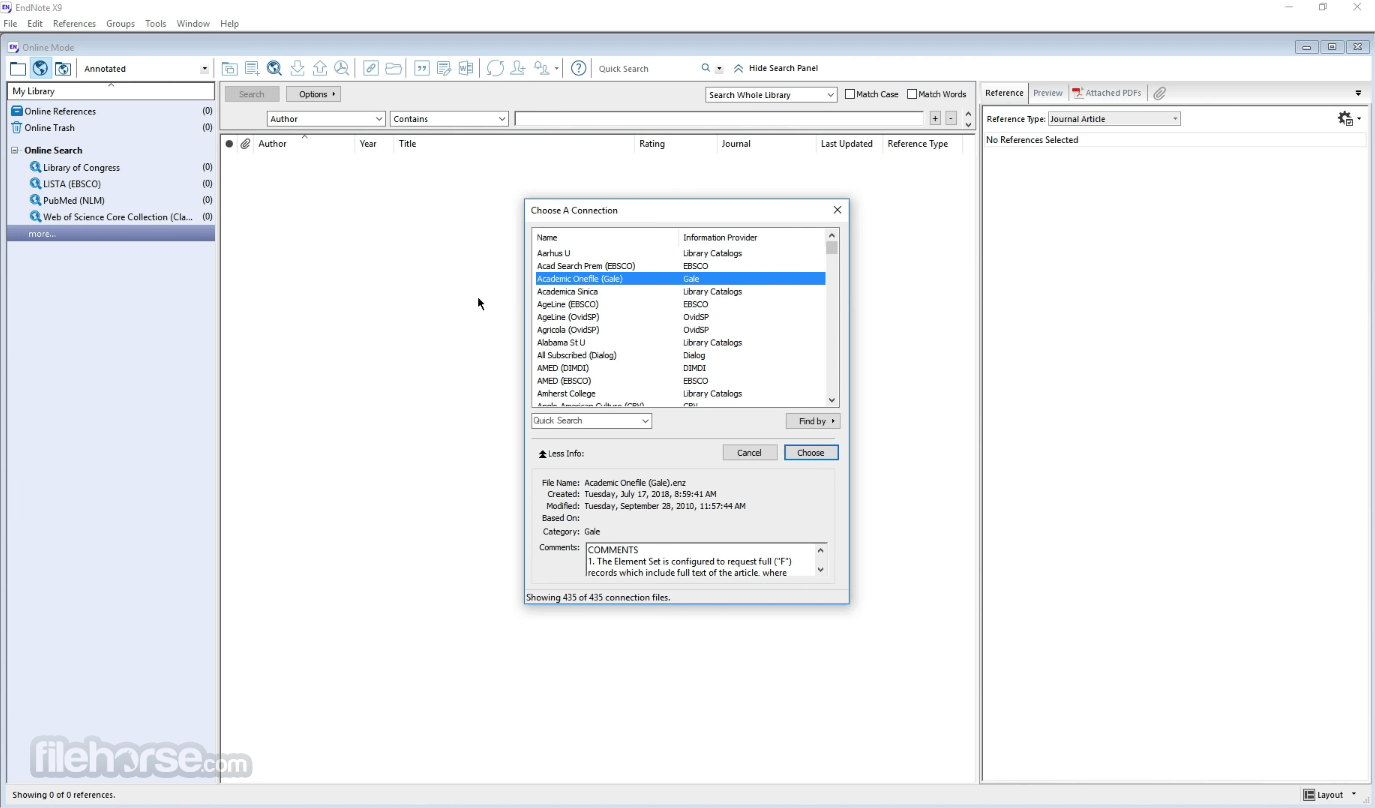Open the Window menu

[x=193, y=24]
